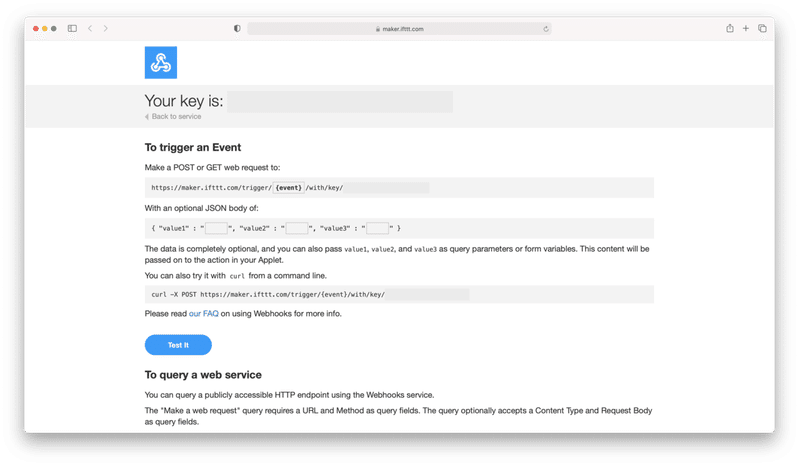The height and width of the screenshot is (466, 800).
Task: Minimize the window with yellow button
Action: (45, 29)
